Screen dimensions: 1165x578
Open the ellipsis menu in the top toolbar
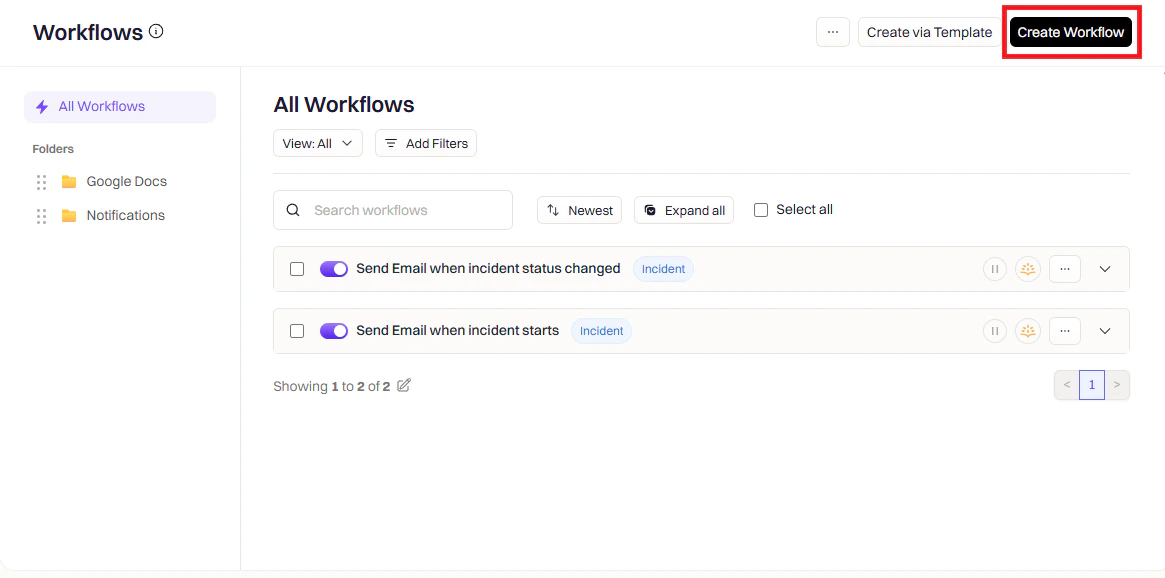[x=833, y=31]
